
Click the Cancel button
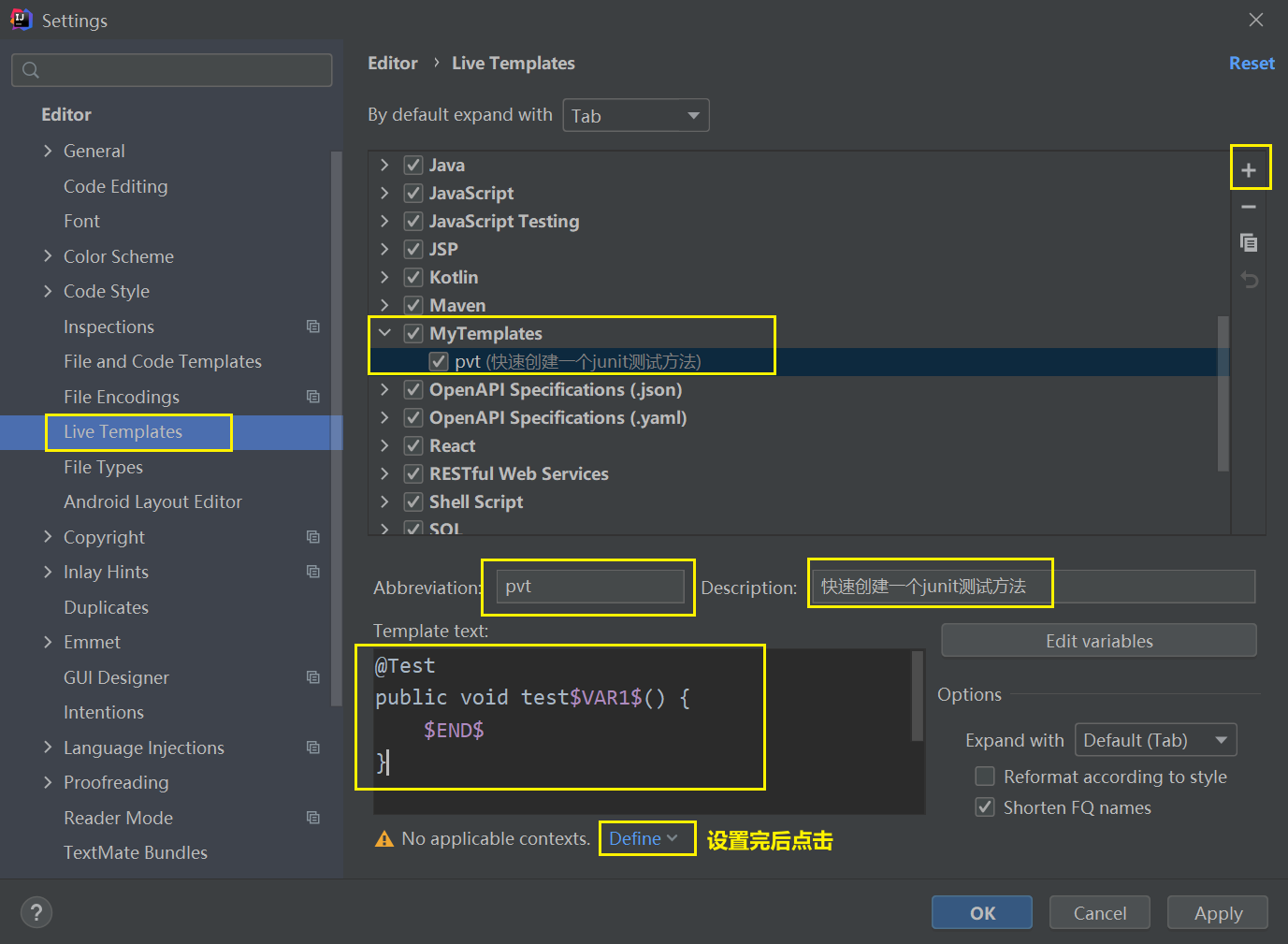1100,913
